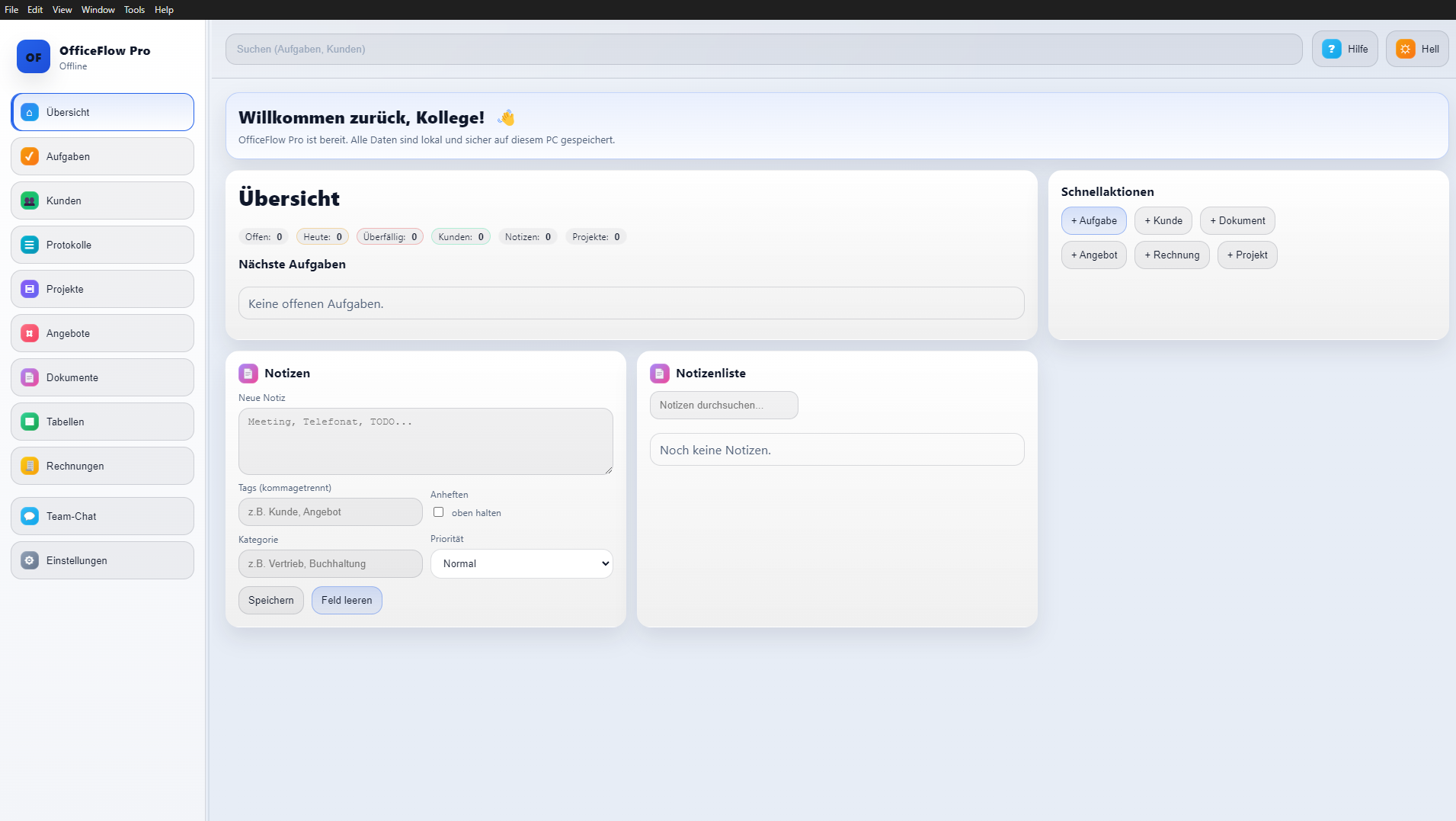
Task: Toggle the Hell theme button label
Action: (1430, 49)
